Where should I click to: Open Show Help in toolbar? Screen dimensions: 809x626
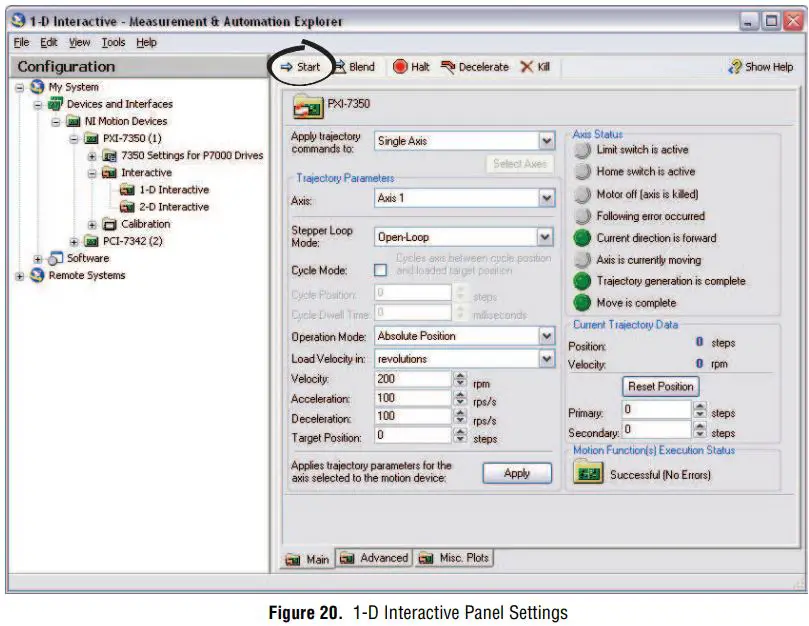pos(761,67)
